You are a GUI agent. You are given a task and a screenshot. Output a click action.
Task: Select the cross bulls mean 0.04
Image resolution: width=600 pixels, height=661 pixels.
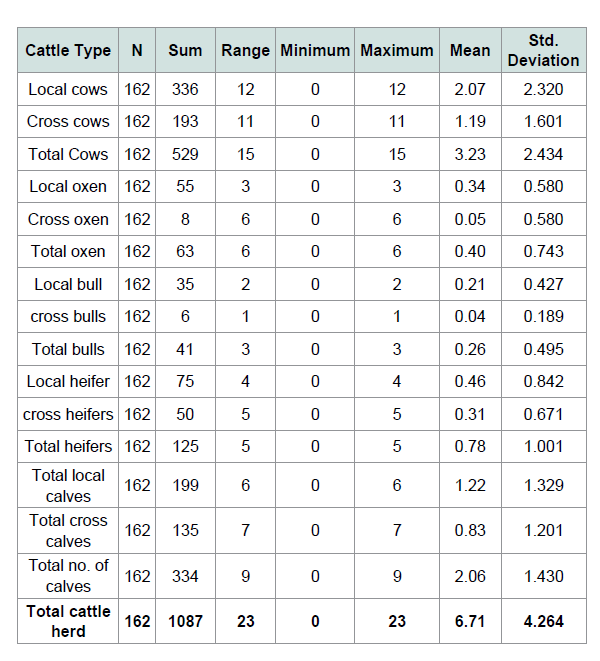coord(470,316)
